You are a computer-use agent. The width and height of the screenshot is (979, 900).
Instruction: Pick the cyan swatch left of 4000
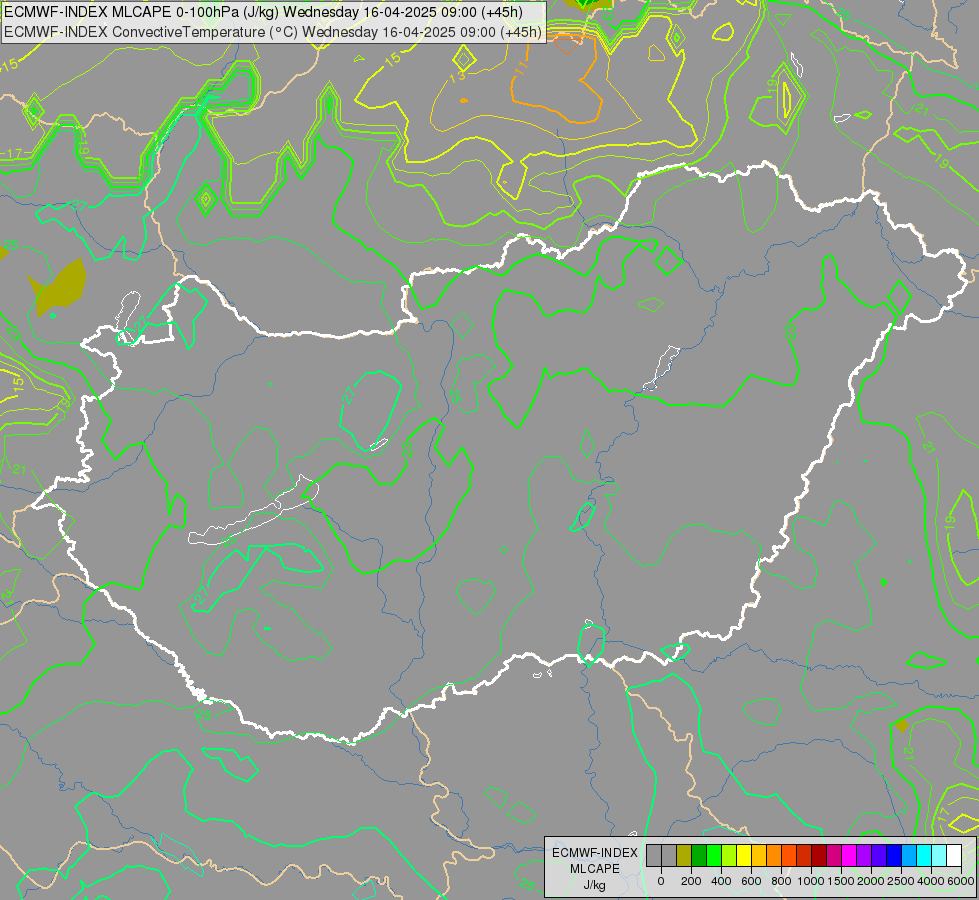924,856
